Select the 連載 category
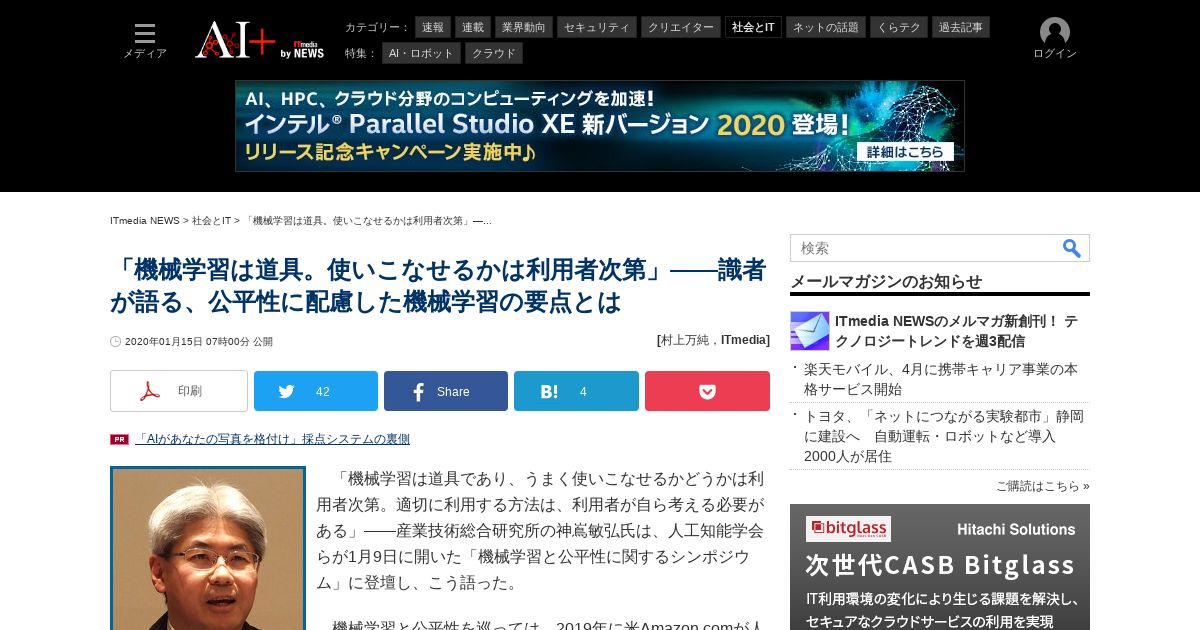Viewport: 1200px width, 630px height. click(473, 27)
